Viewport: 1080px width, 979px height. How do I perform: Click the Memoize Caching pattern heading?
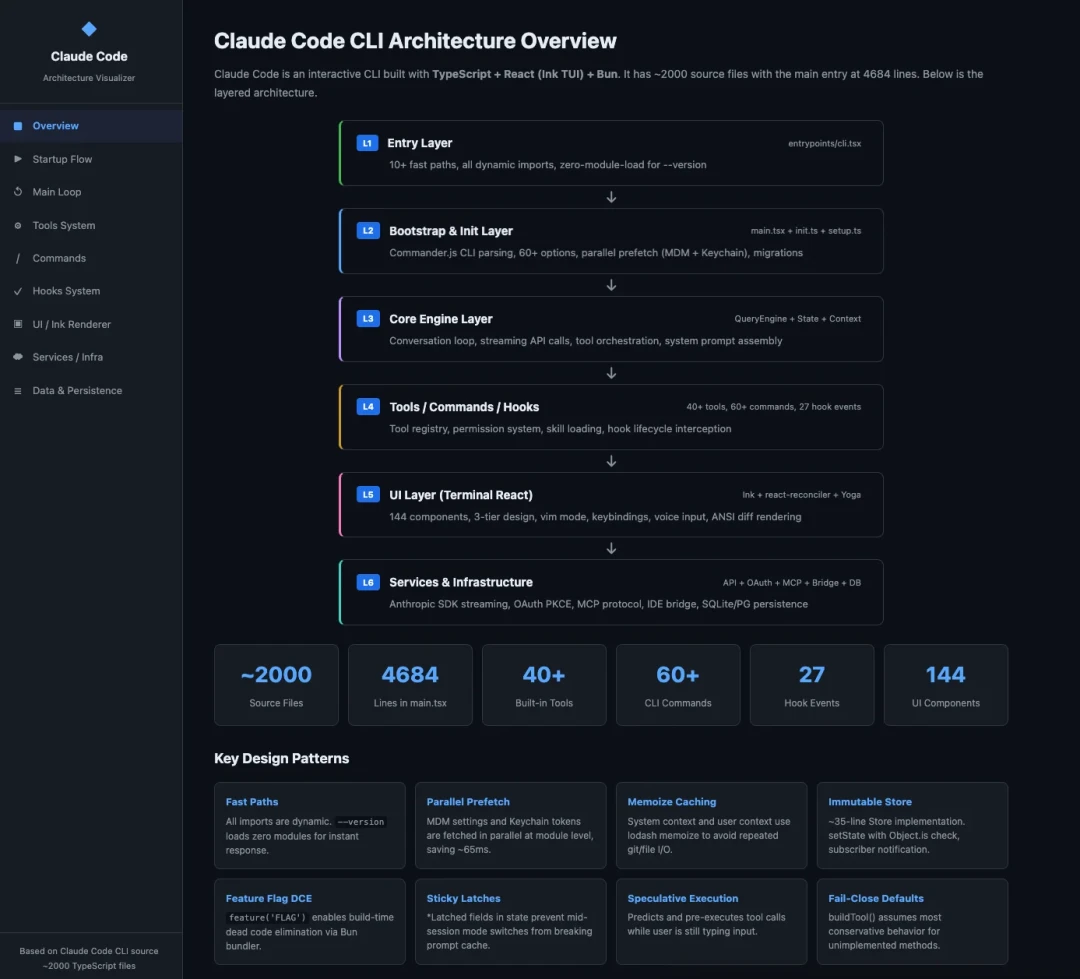tap(672, 802)
